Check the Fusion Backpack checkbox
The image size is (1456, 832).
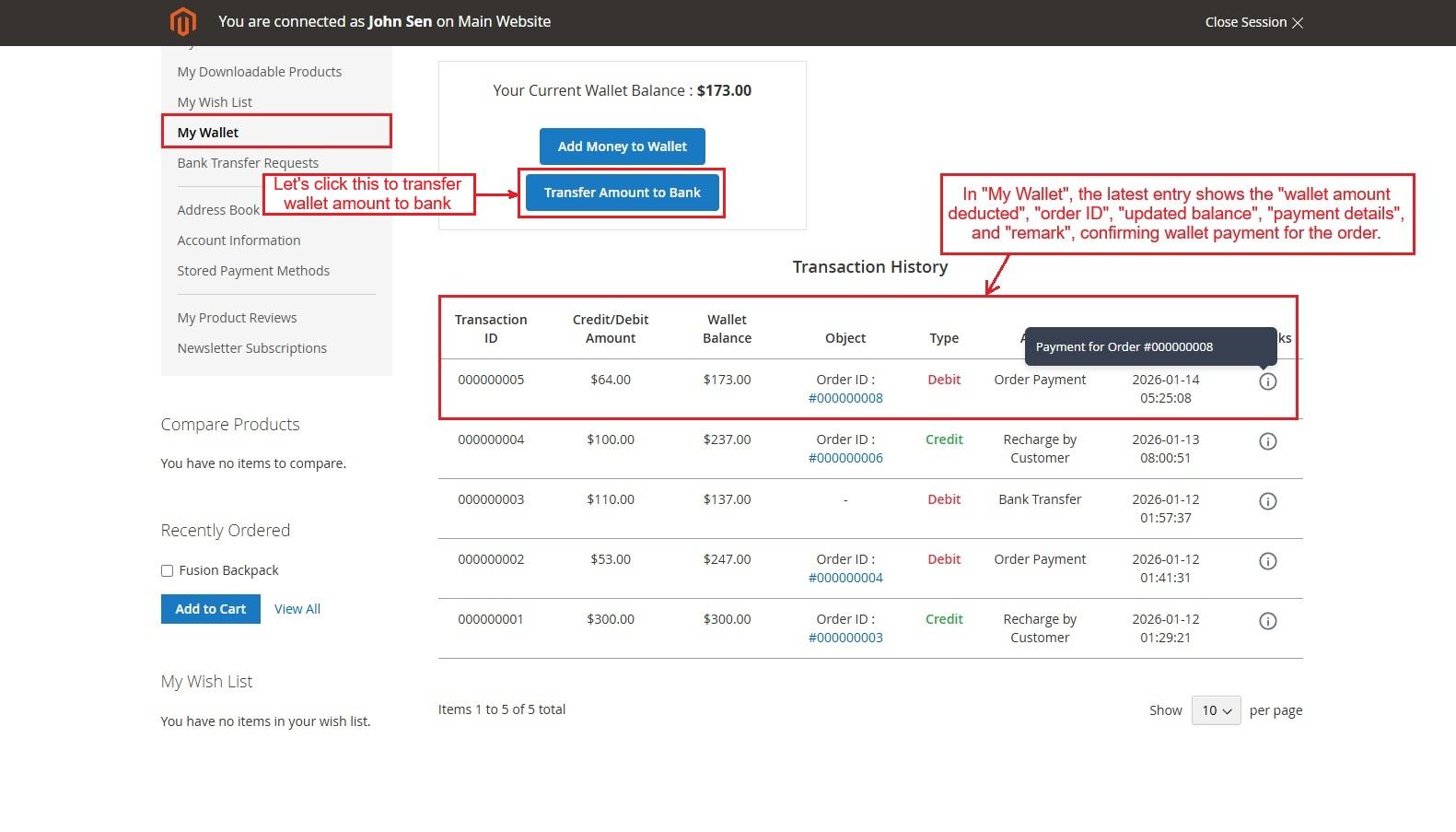(167, 571)
